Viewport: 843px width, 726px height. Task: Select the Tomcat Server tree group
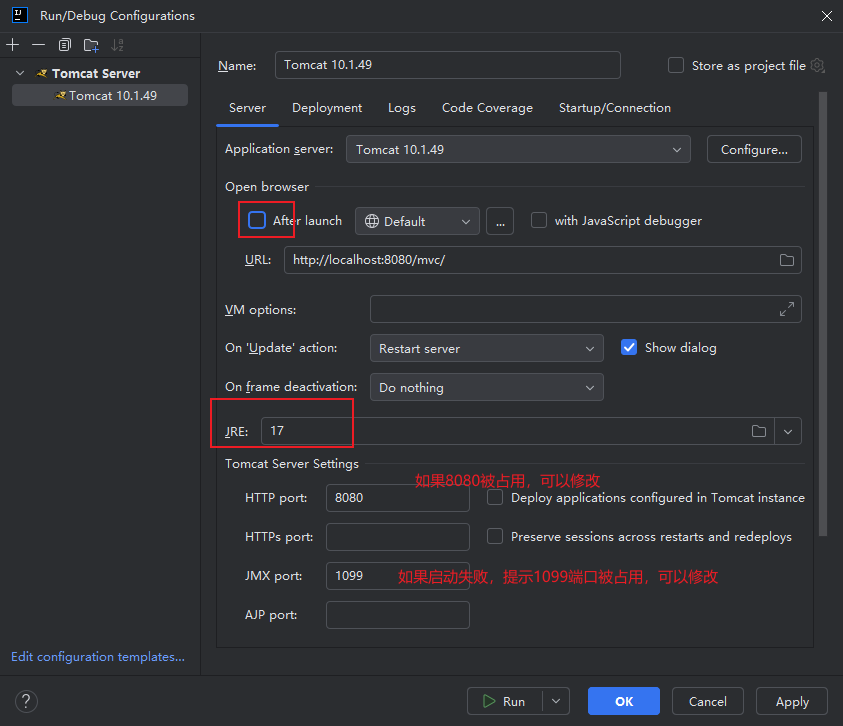point(96,73)
